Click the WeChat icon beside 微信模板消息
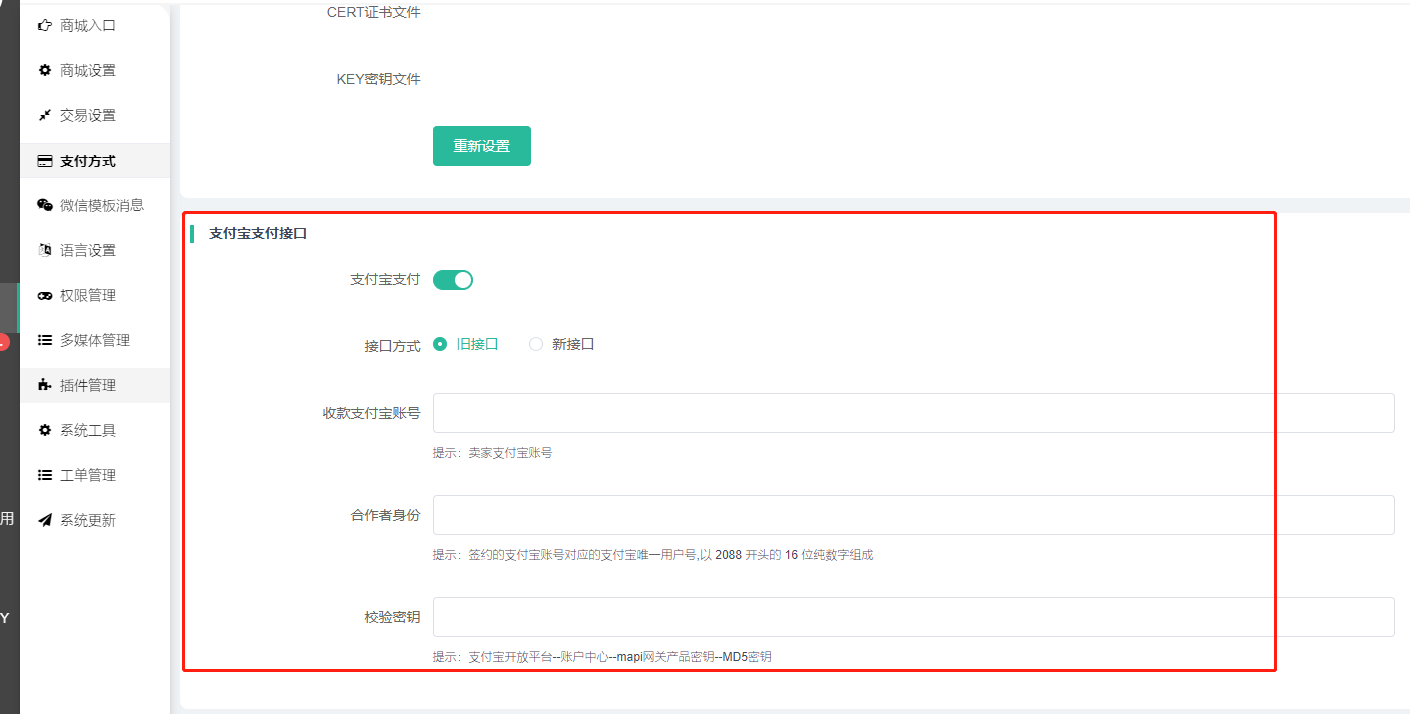 [x=44, y=205]
